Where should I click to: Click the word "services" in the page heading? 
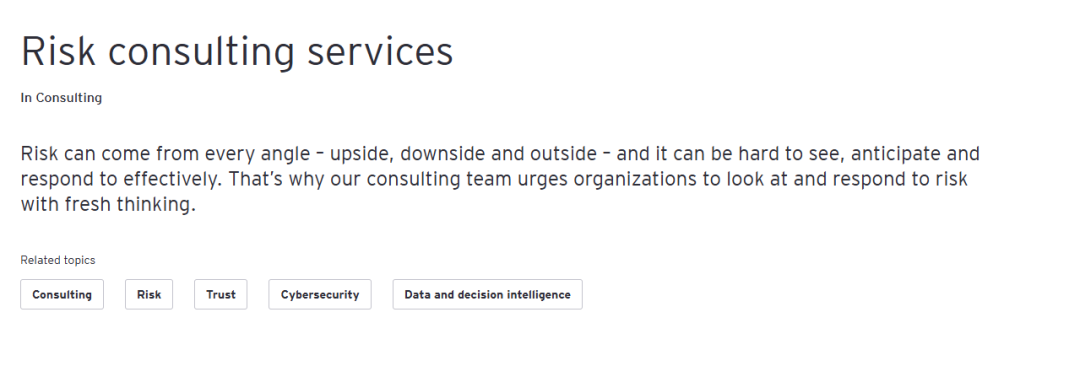pyautogui.click(x=380, y=52)
